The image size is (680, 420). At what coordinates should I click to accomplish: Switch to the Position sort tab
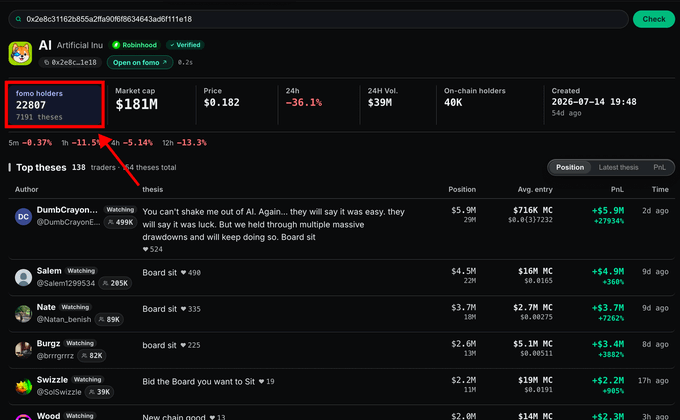click(570, 167)
